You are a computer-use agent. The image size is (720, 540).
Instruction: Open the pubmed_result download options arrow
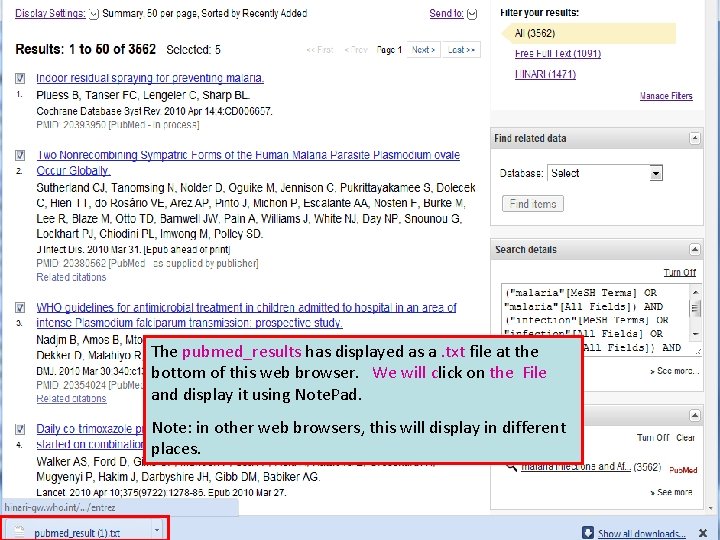point(157,530)
